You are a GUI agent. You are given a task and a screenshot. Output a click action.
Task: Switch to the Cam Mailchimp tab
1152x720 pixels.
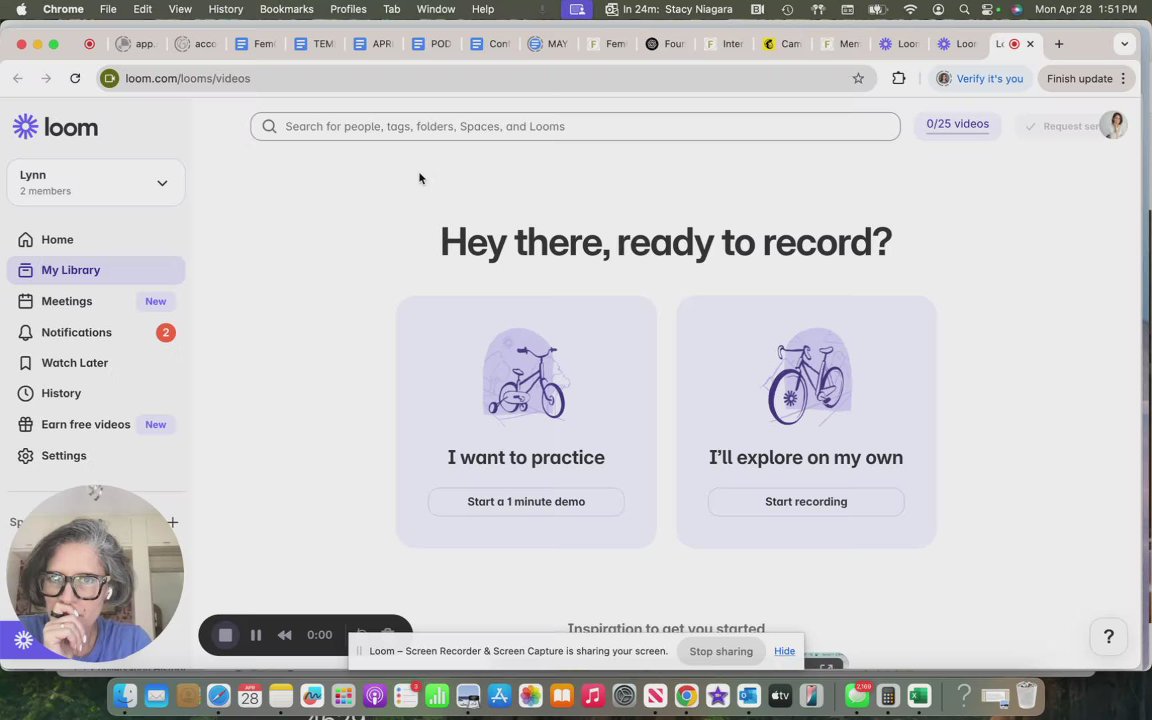(x=782, y=44)
